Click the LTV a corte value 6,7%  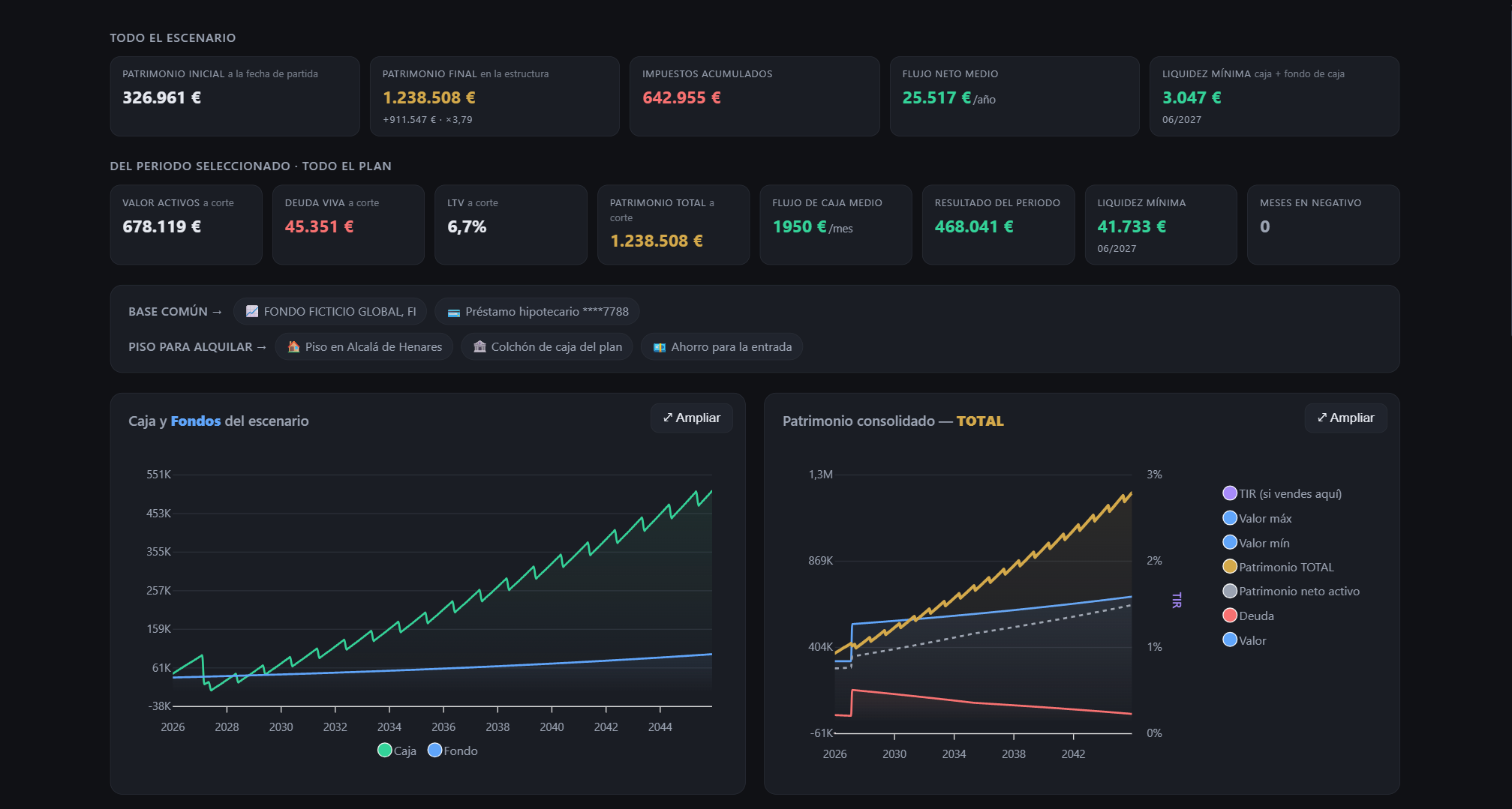point(467,226)
